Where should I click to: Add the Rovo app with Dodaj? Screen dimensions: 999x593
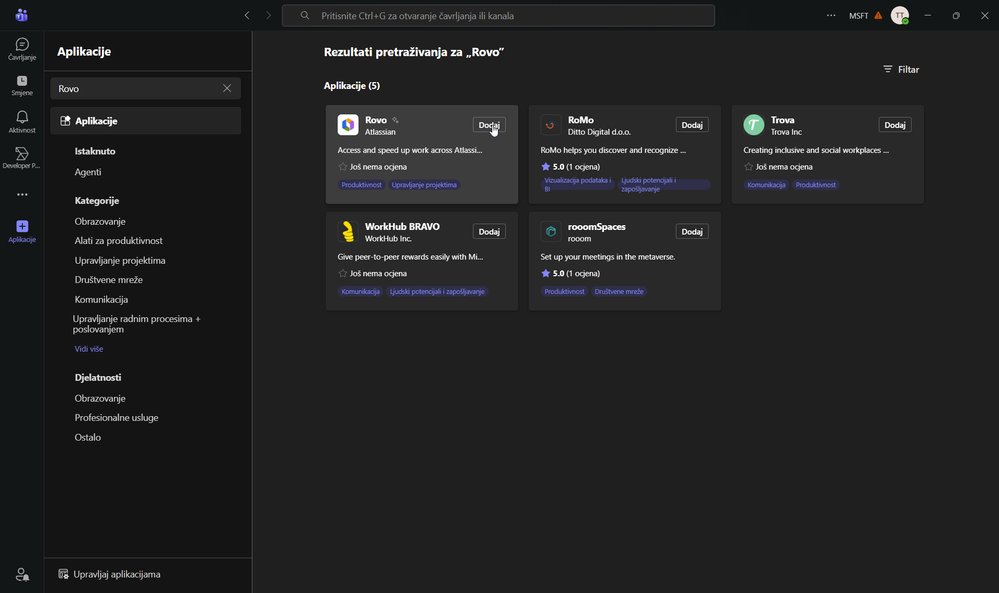[489, 125]
